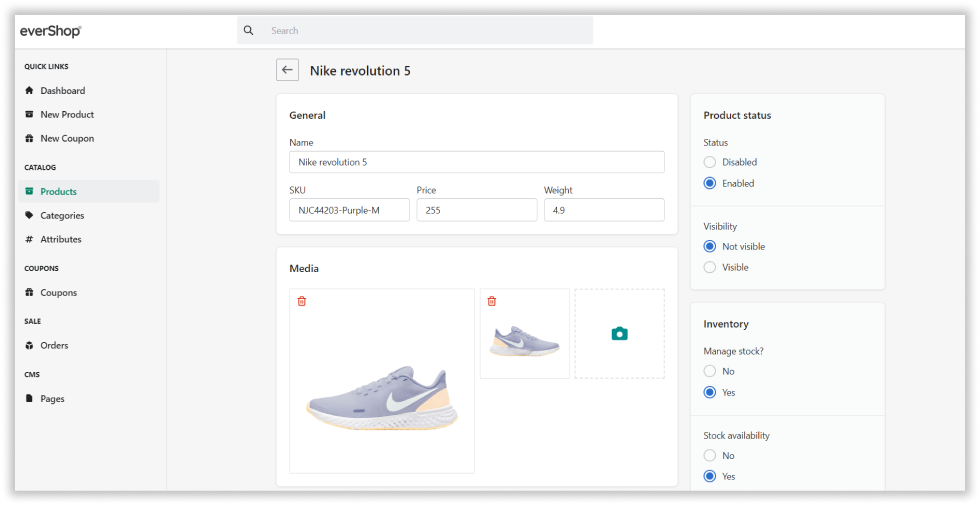The image size is (980, 506).
Task: Delete the small shoe thumbnail image
Action: (x=492, y=301)
